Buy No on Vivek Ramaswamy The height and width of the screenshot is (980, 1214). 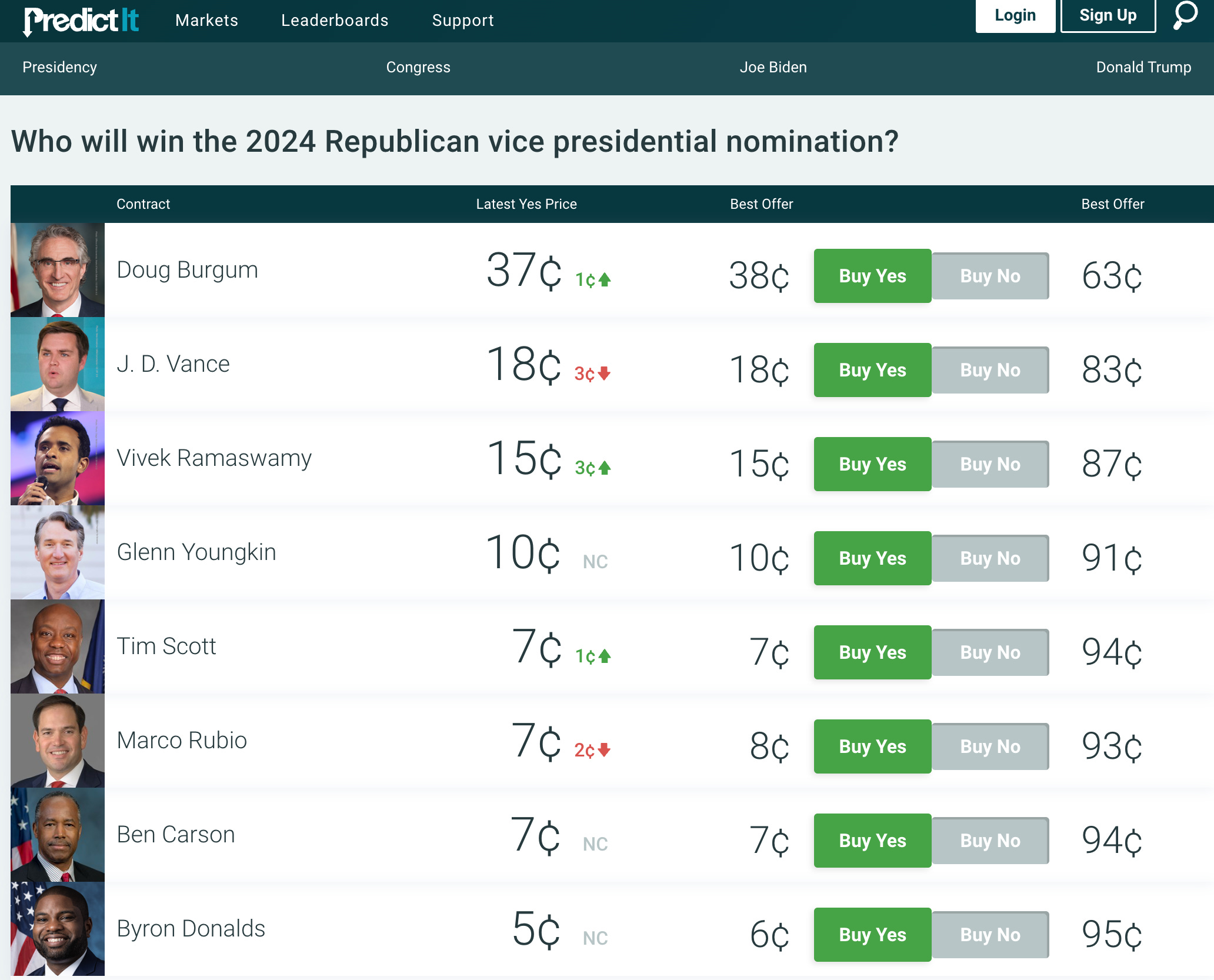coord(990,464)
